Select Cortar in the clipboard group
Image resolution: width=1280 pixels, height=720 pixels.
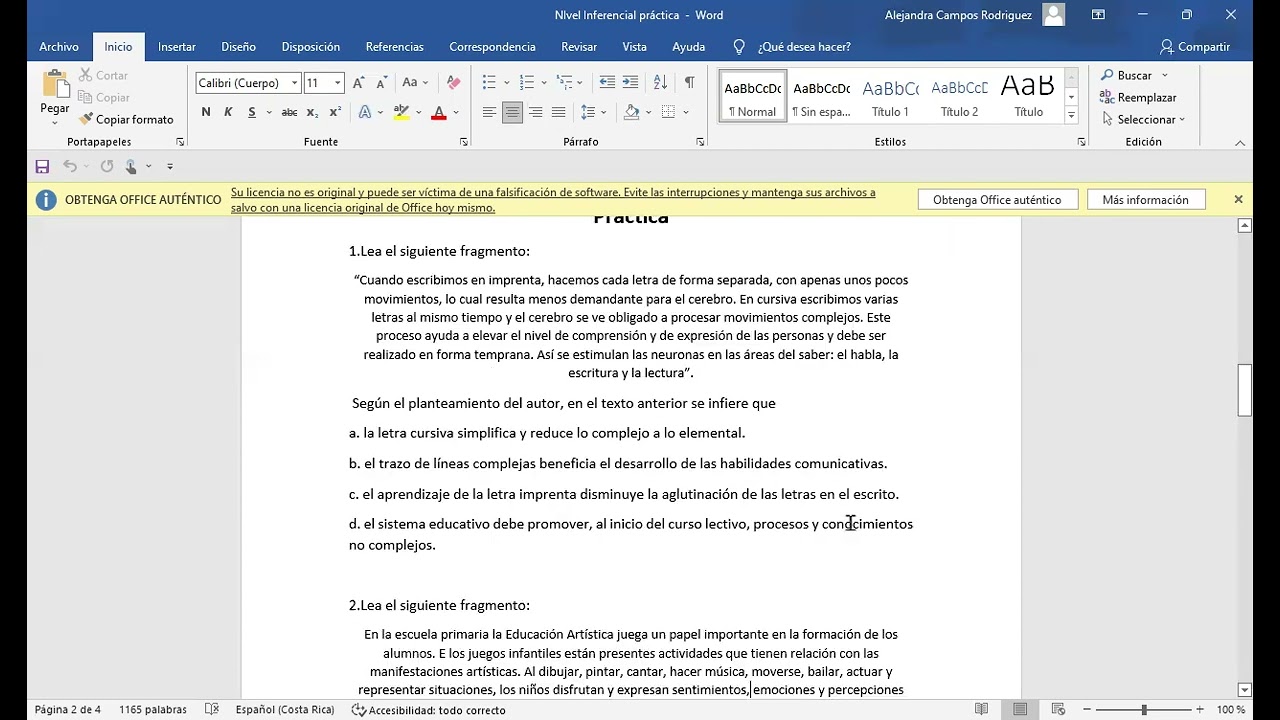point(103,75)
